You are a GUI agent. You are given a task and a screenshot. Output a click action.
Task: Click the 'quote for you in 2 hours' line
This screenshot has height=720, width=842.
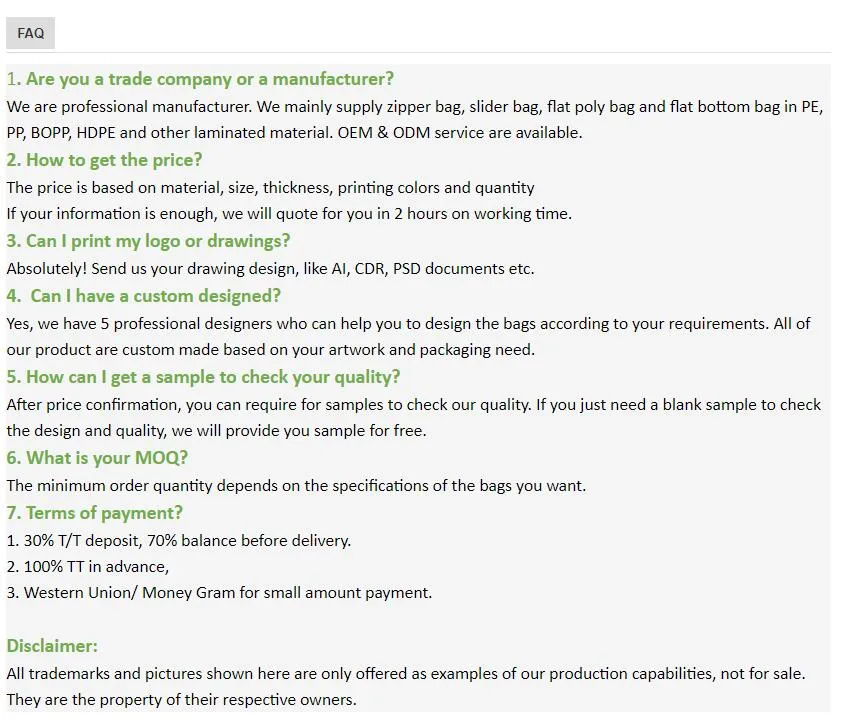click(x=289, y=214)
